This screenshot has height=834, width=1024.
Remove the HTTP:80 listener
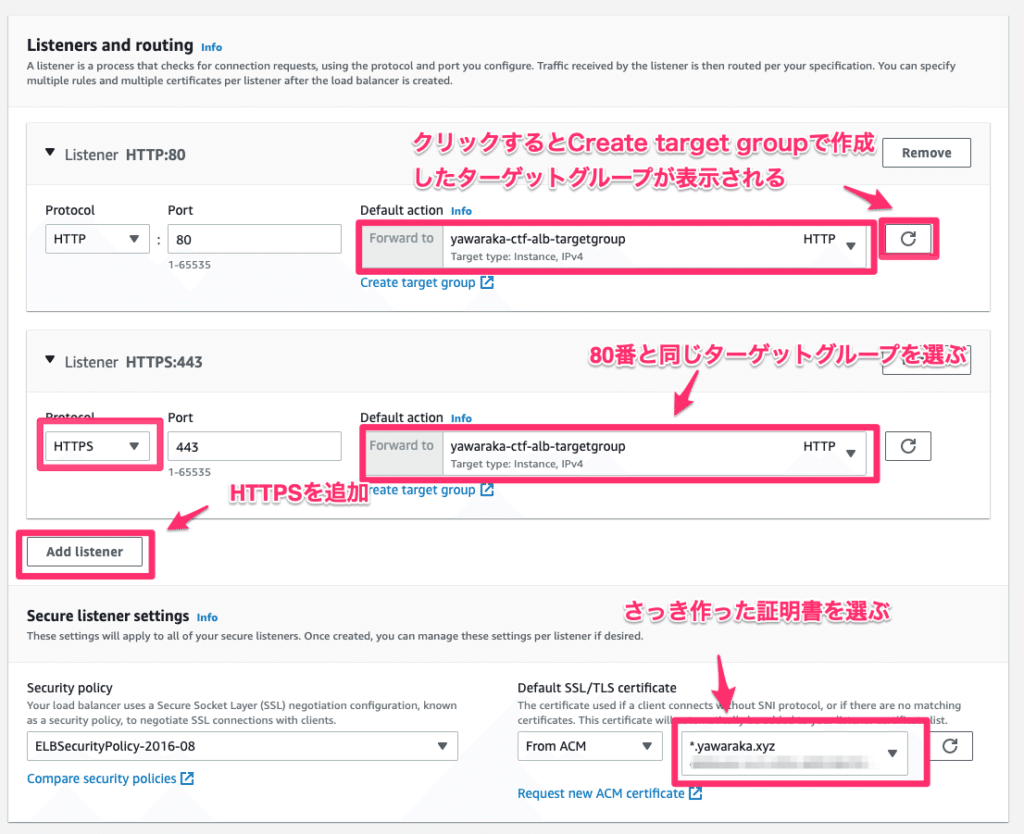[925, 152]
